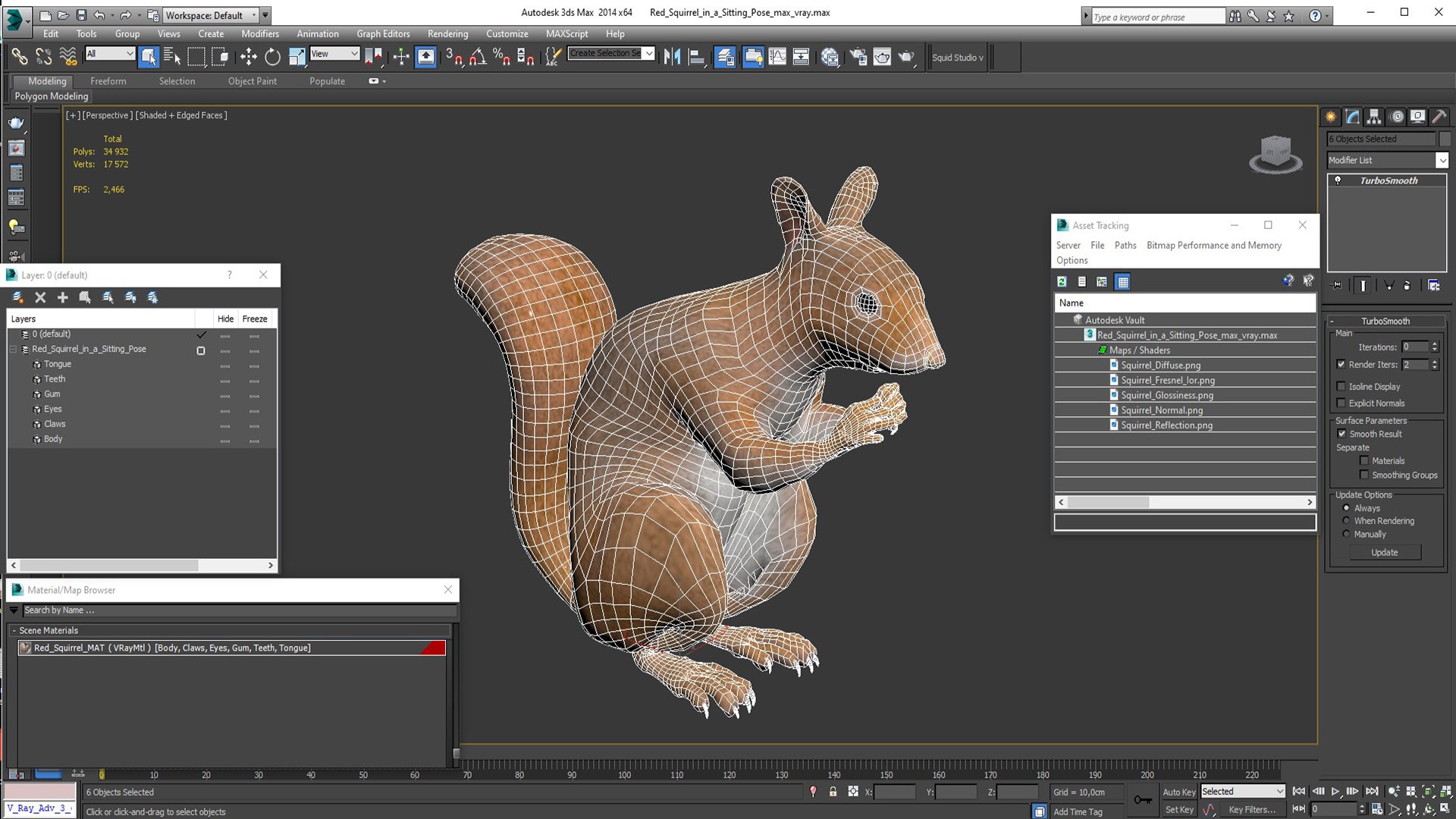Switch to the Freeform ribbon tab
The height and width of the screenshot is (819, 1456).
(x=108, y=81)
